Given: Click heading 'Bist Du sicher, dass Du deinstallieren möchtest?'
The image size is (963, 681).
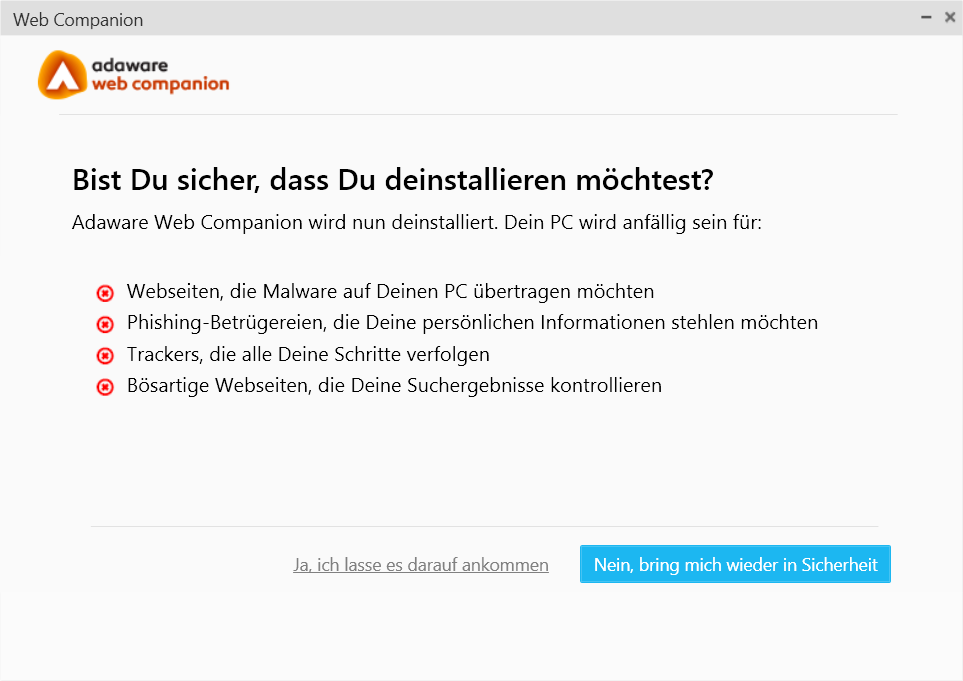Looking at the screenshot, I should (x=393, y=180).
